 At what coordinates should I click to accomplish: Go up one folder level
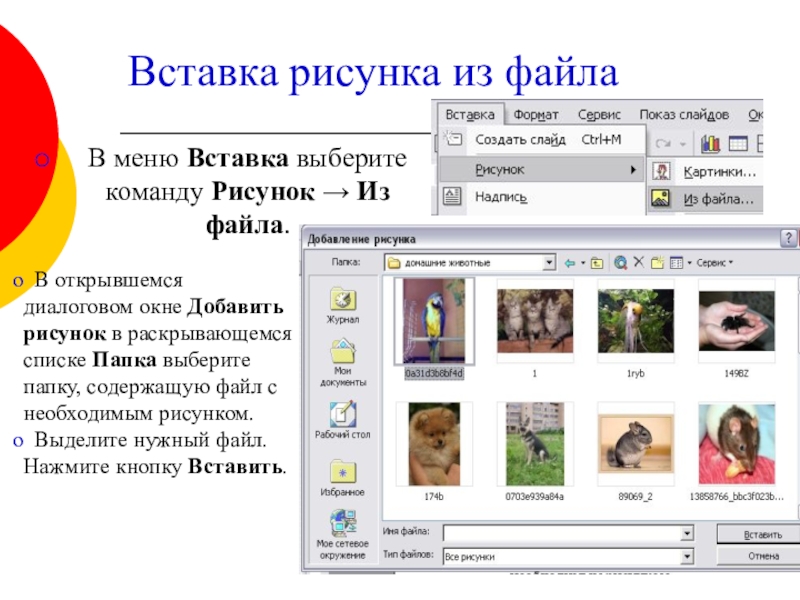point(597,263)
